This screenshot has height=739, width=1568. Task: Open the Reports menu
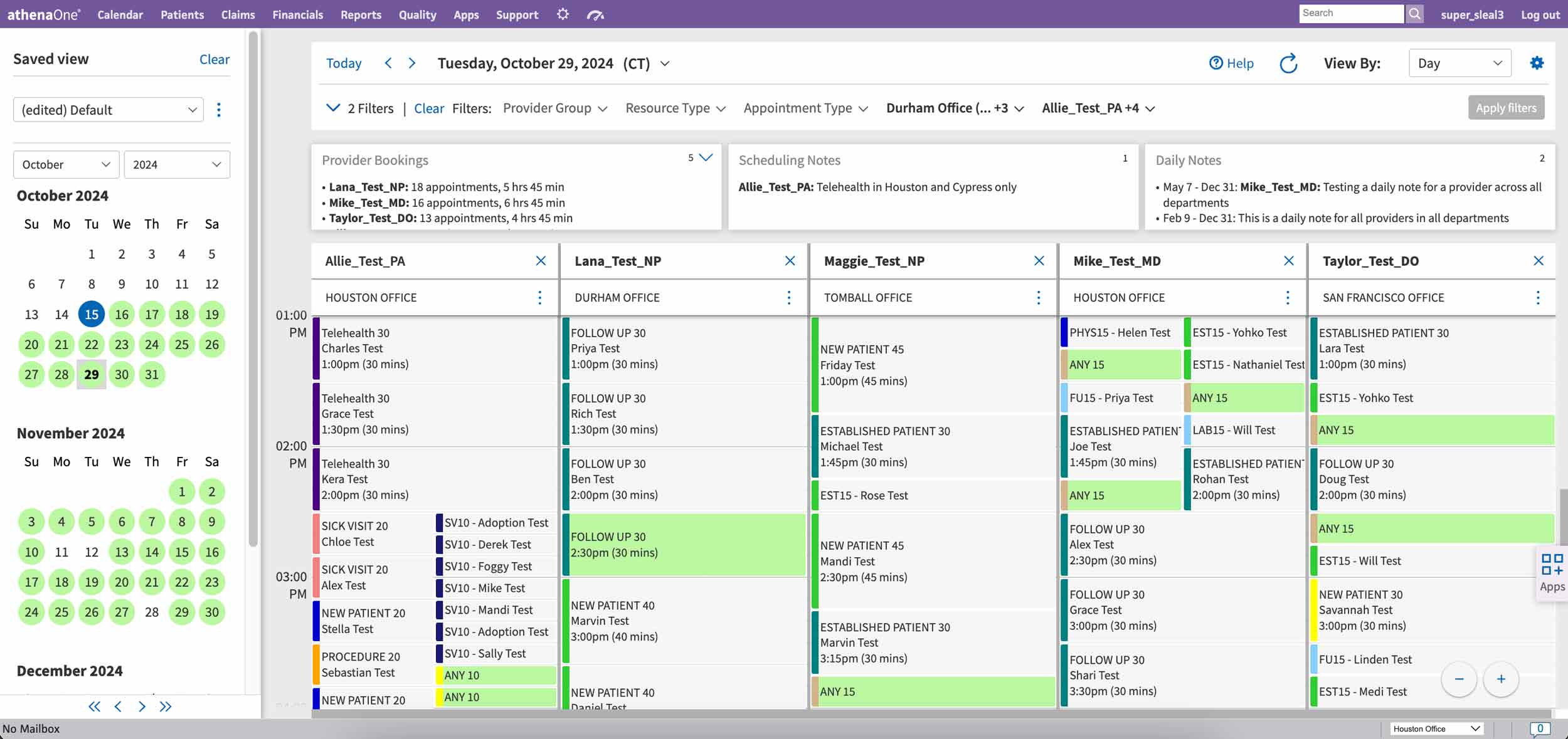pos(361,14)
